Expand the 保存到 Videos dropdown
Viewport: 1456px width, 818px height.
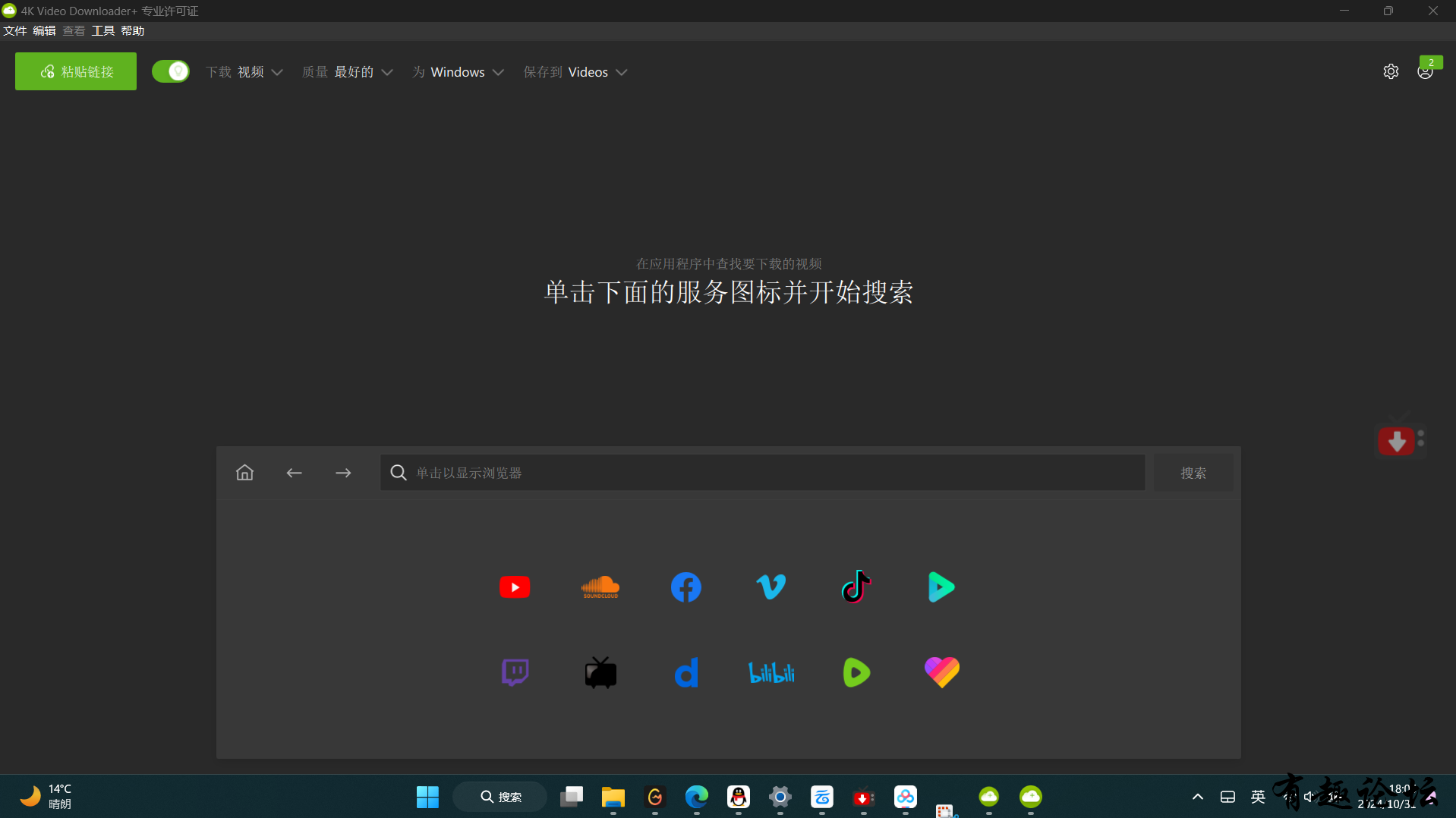pyautogui.click(x=575, y=72)
